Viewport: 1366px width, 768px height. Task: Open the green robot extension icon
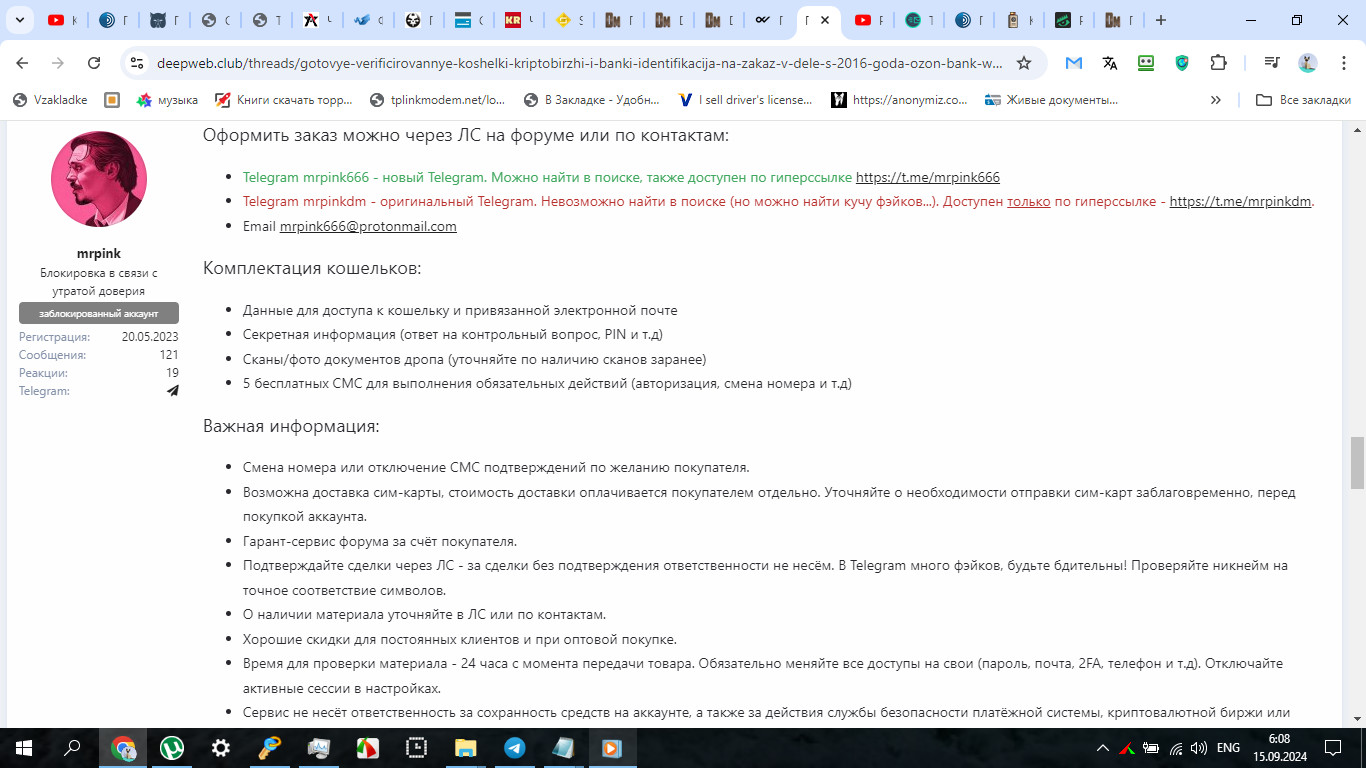tap(1146, 62)
